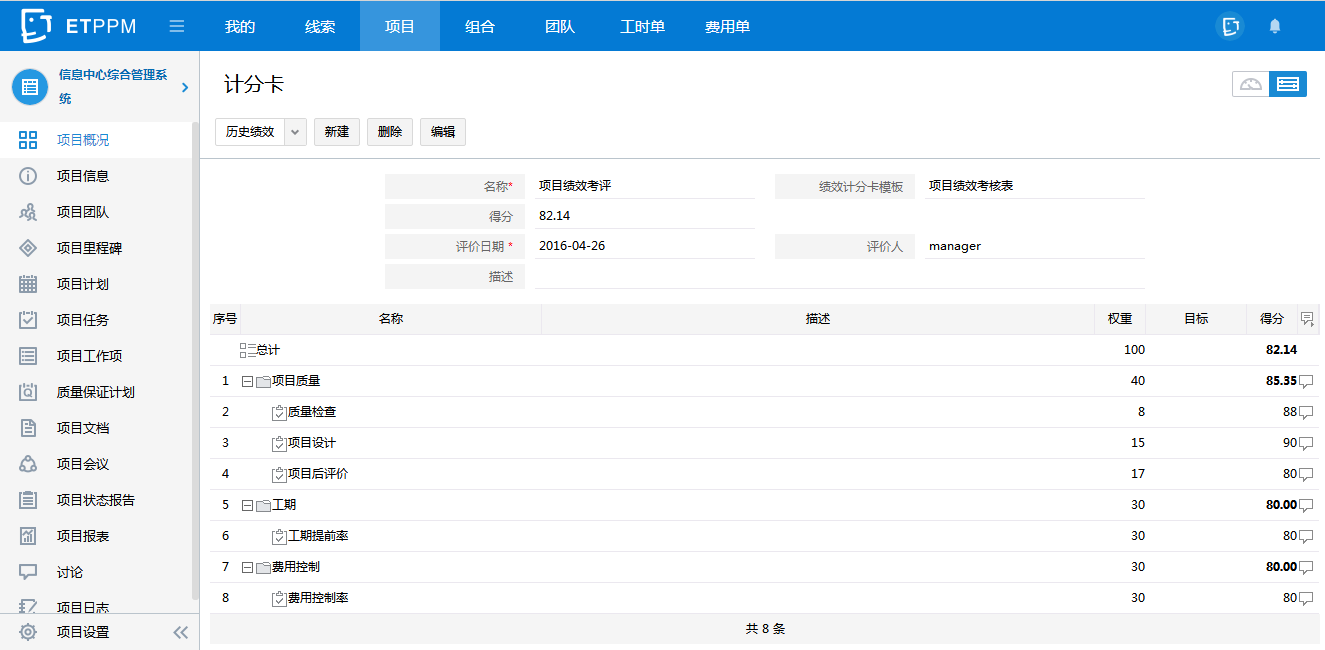Click 项目任务 task icon
Image resolution: width=1325 pixels, height=650 pixels.
click(x=28, y=320)
